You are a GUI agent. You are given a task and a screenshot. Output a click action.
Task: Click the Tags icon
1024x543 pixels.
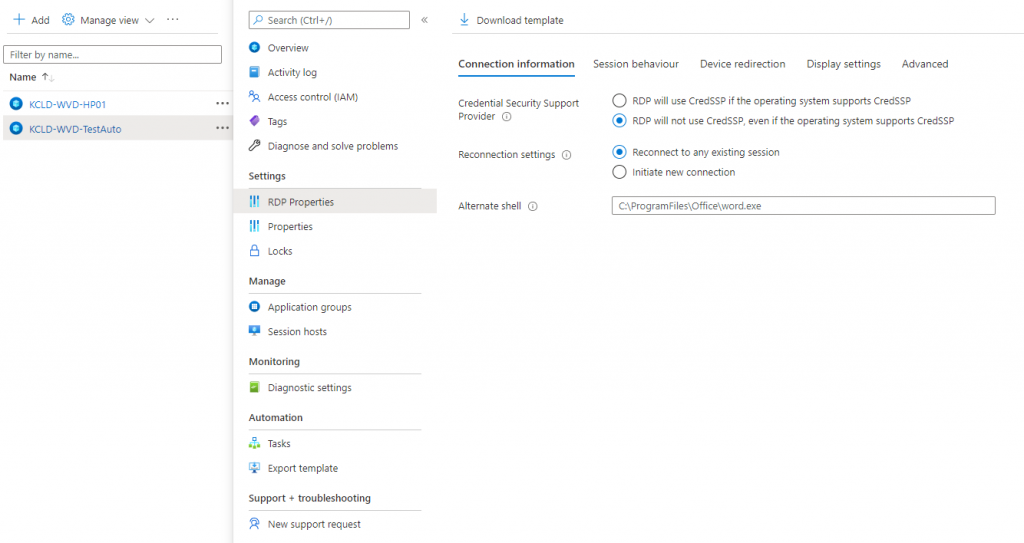(x=255, y=121)
